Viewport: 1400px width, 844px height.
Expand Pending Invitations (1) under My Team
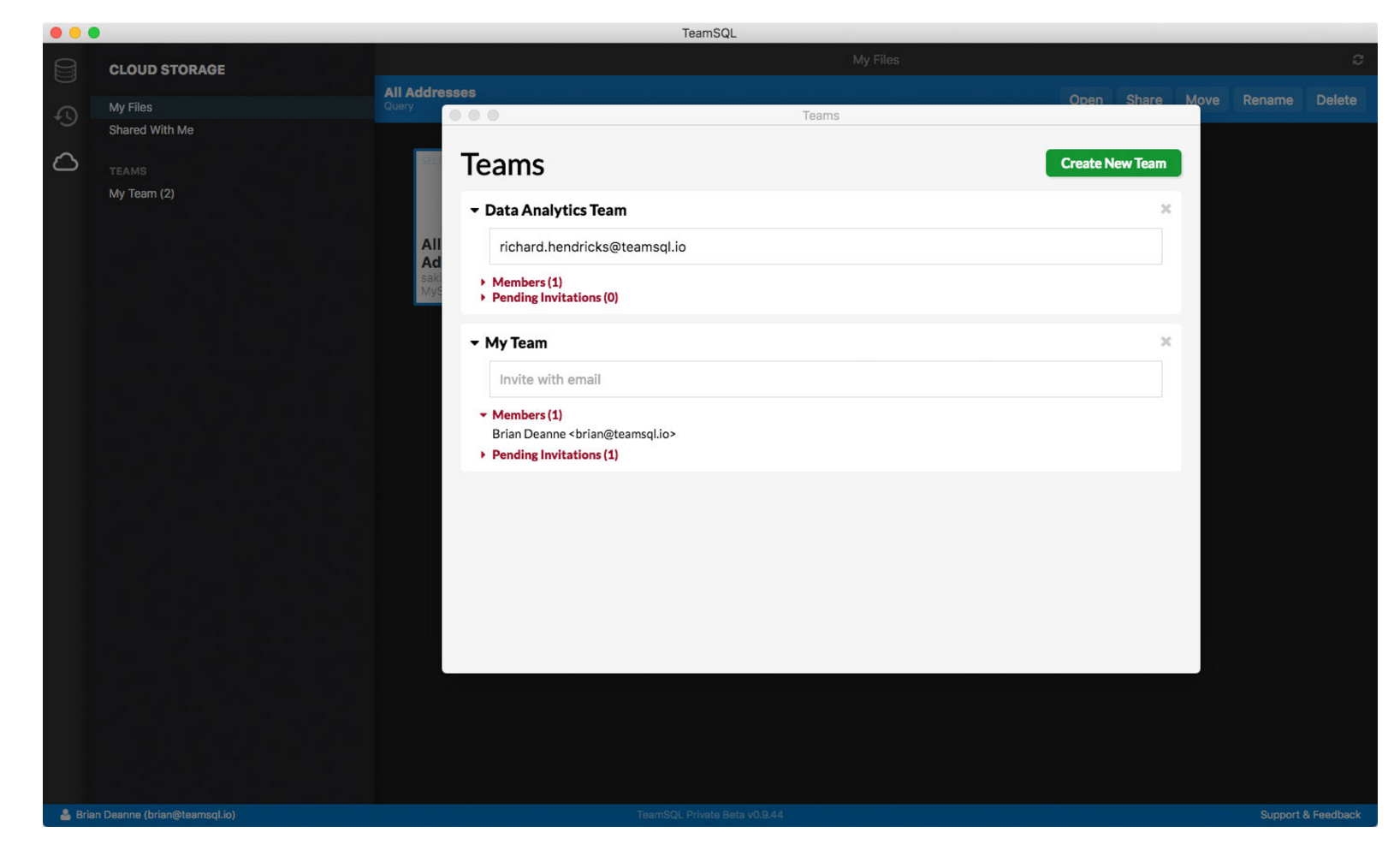[x=554, y=455]
